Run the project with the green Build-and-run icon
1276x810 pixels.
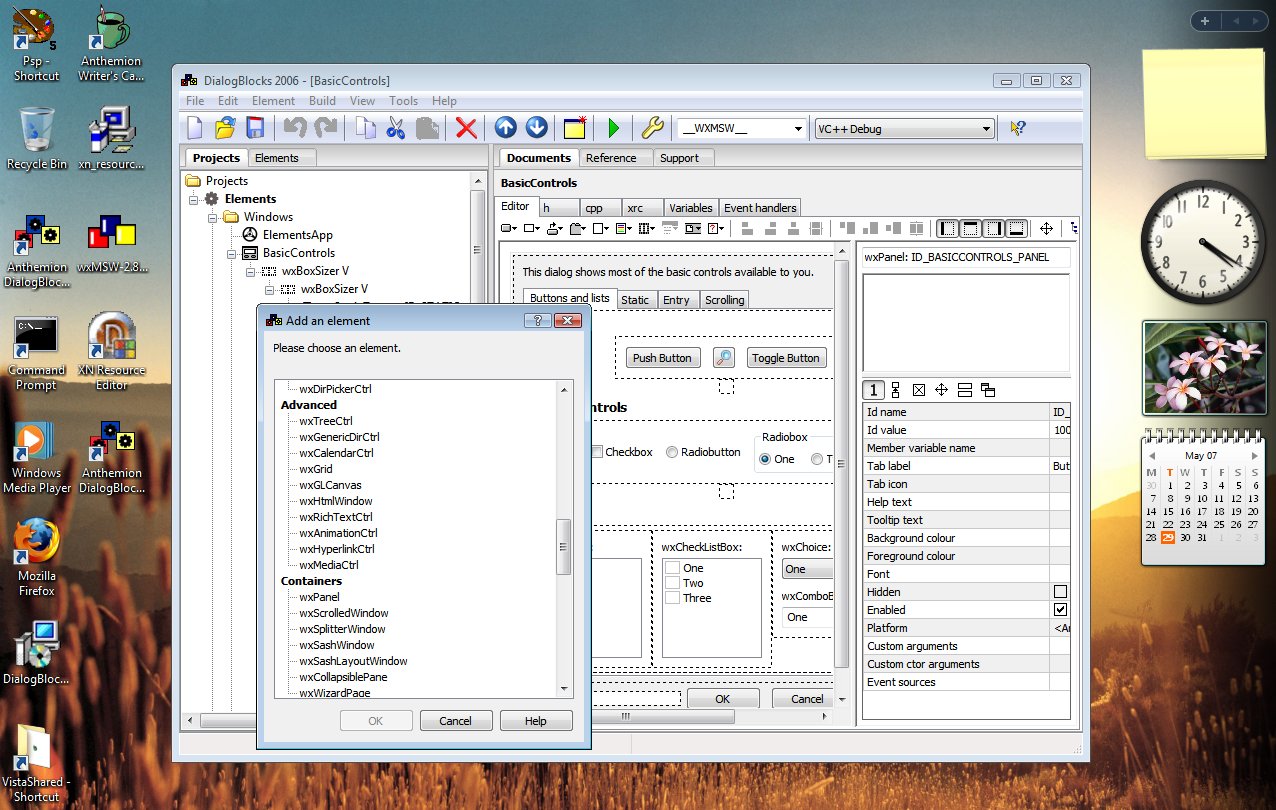click(614, 128)
